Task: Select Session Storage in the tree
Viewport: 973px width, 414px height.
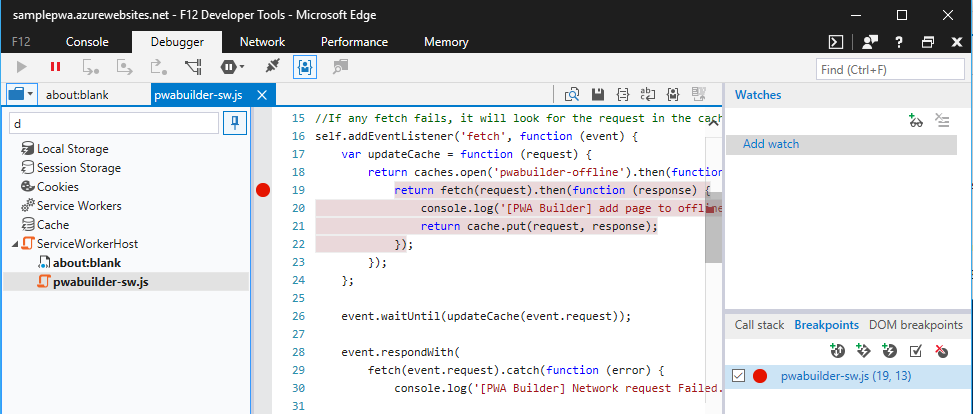Action: click(x=79, y=168)
